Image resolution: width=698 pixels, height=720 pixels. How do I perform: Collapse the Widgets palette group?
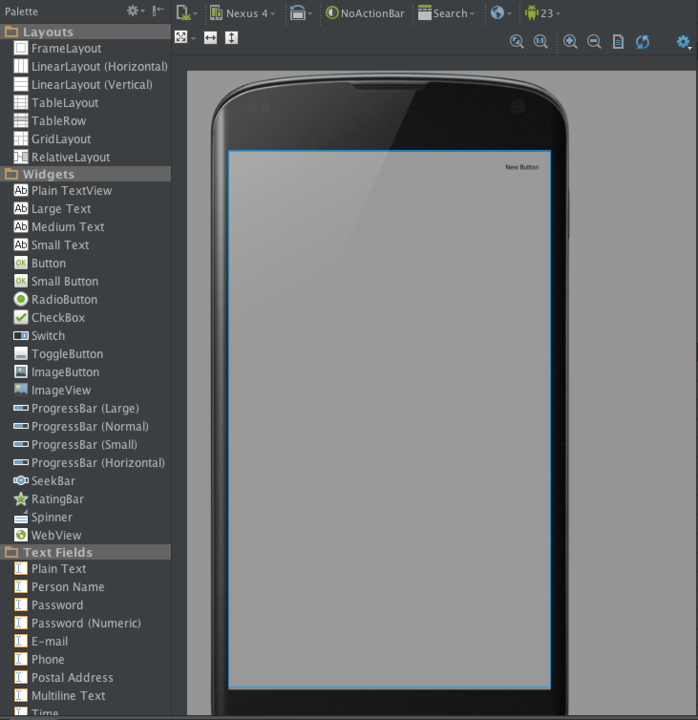click(85, 174)
